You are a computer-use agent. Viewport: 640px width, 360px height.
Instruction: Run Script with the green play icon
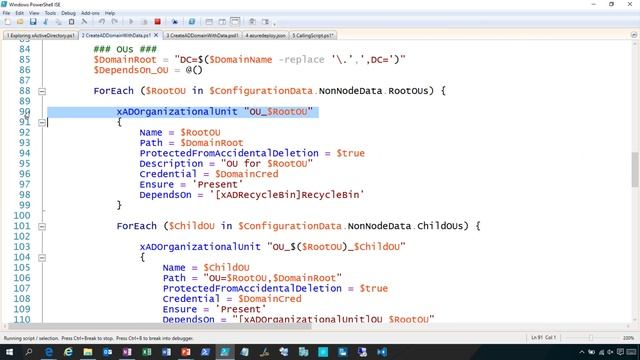pos(131,22)
